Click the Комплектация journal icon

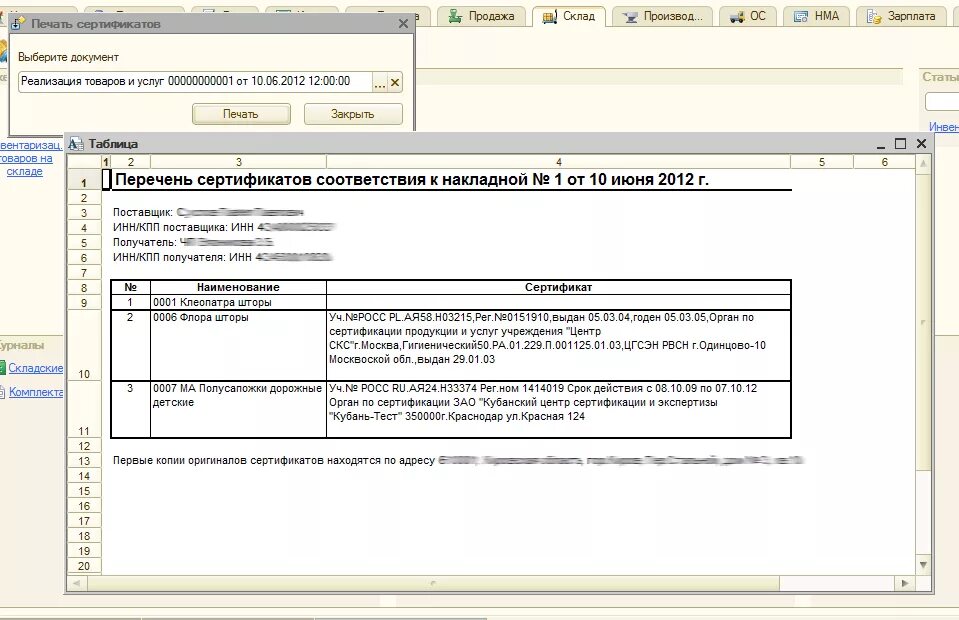2,392
